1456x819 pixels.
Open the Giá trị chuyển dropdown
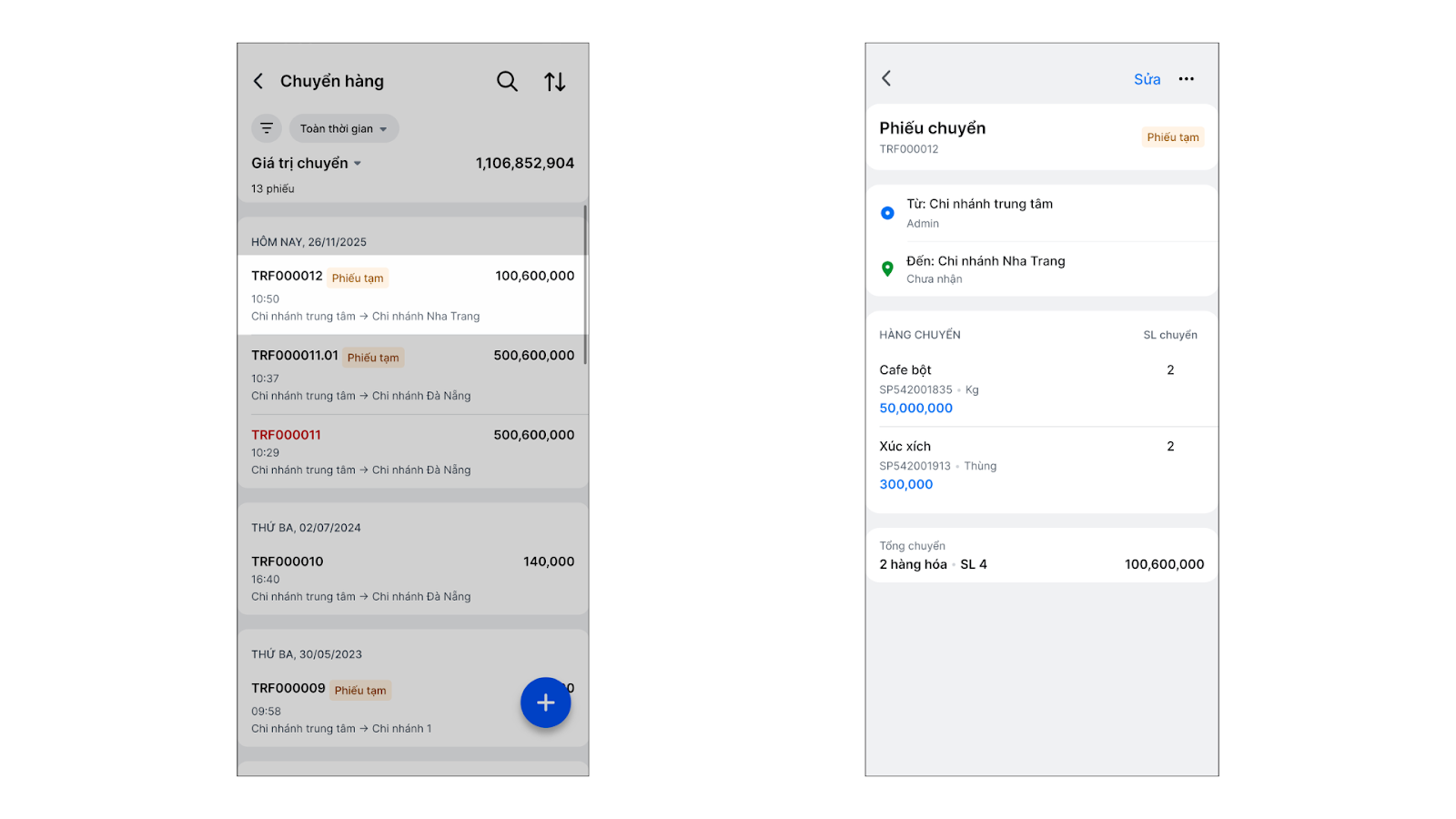tap(307, 163)
